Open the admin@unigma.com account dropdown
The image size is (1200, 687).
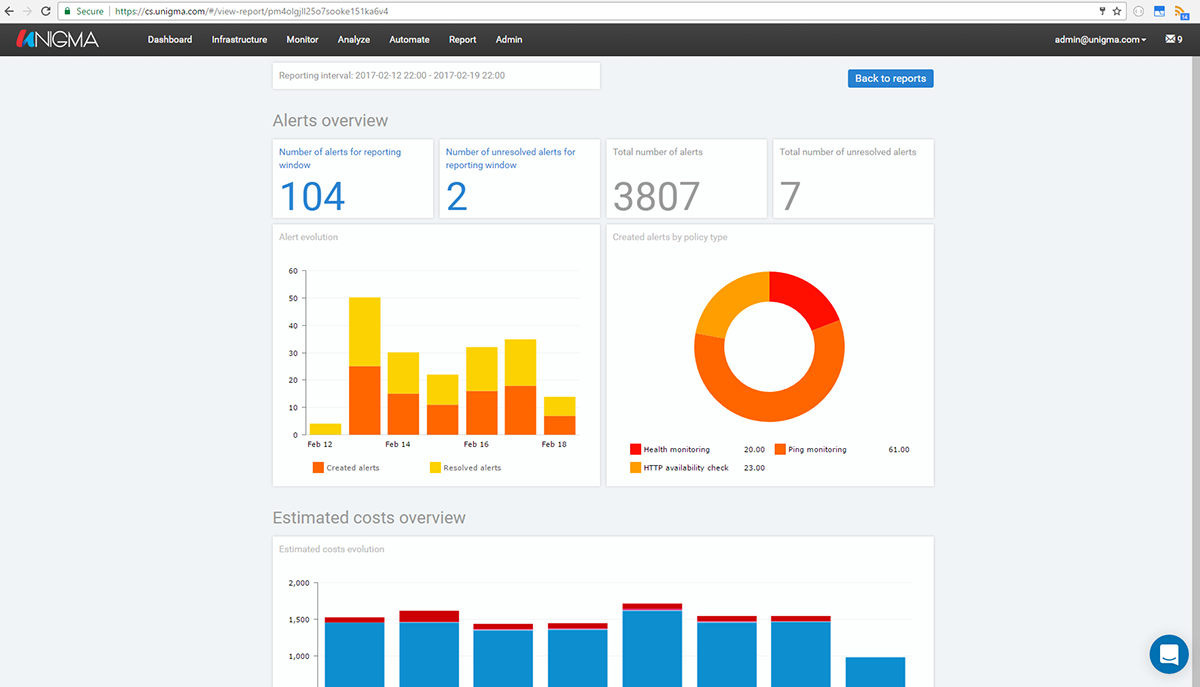(1100, 40)
